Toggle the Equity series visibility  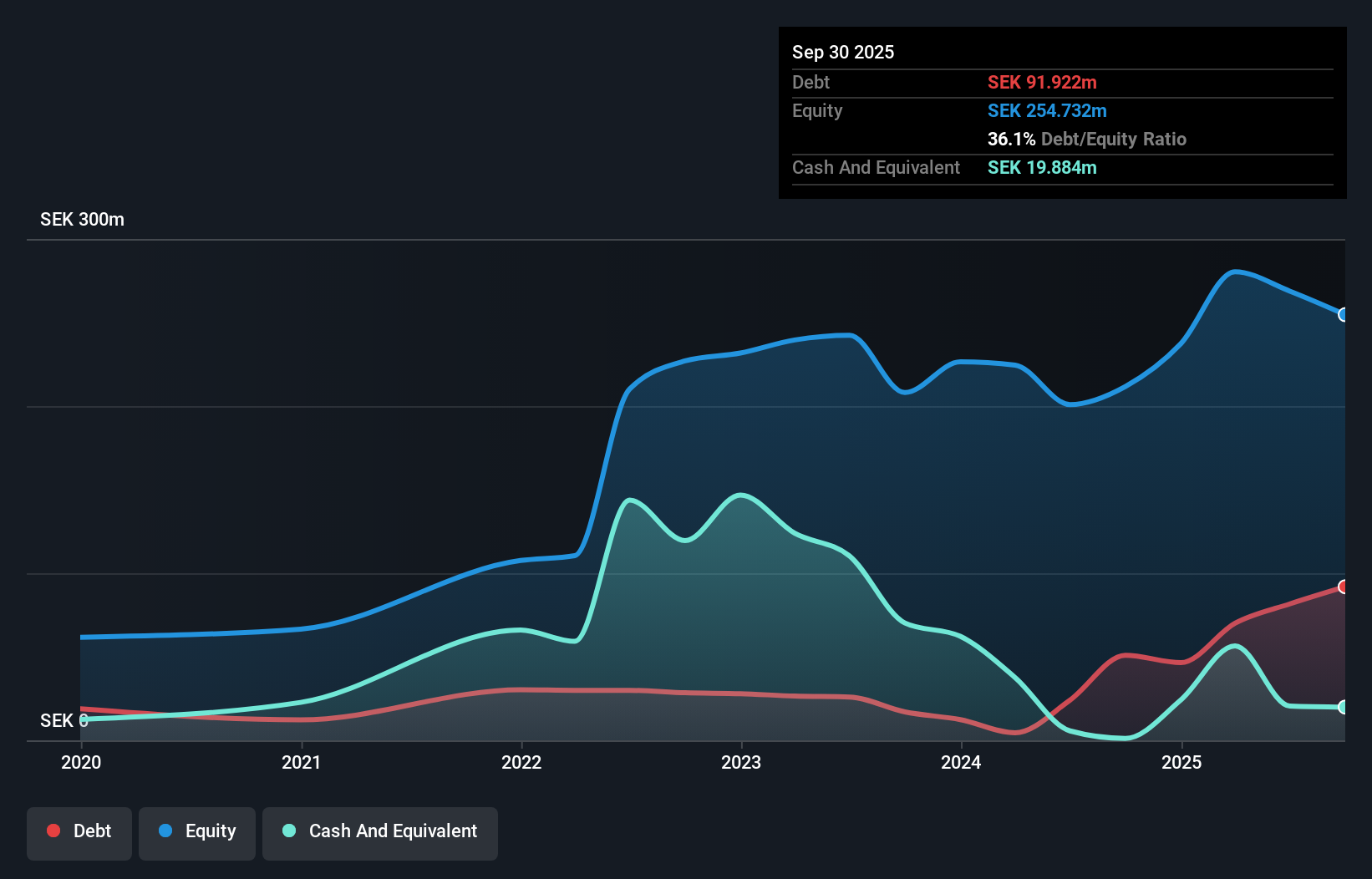click(196, 833)
